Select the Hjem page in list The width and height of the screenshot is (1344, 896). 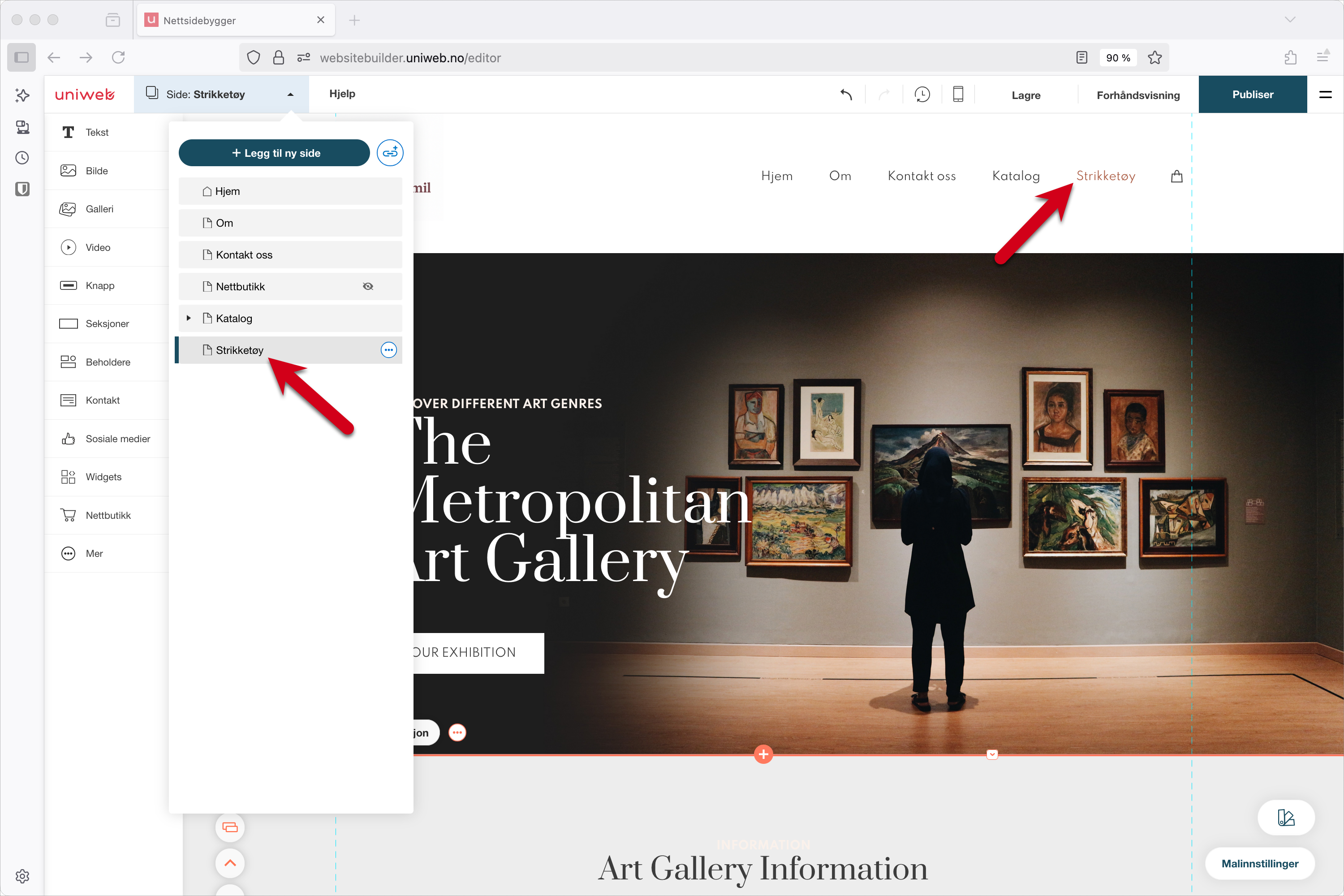290,191
